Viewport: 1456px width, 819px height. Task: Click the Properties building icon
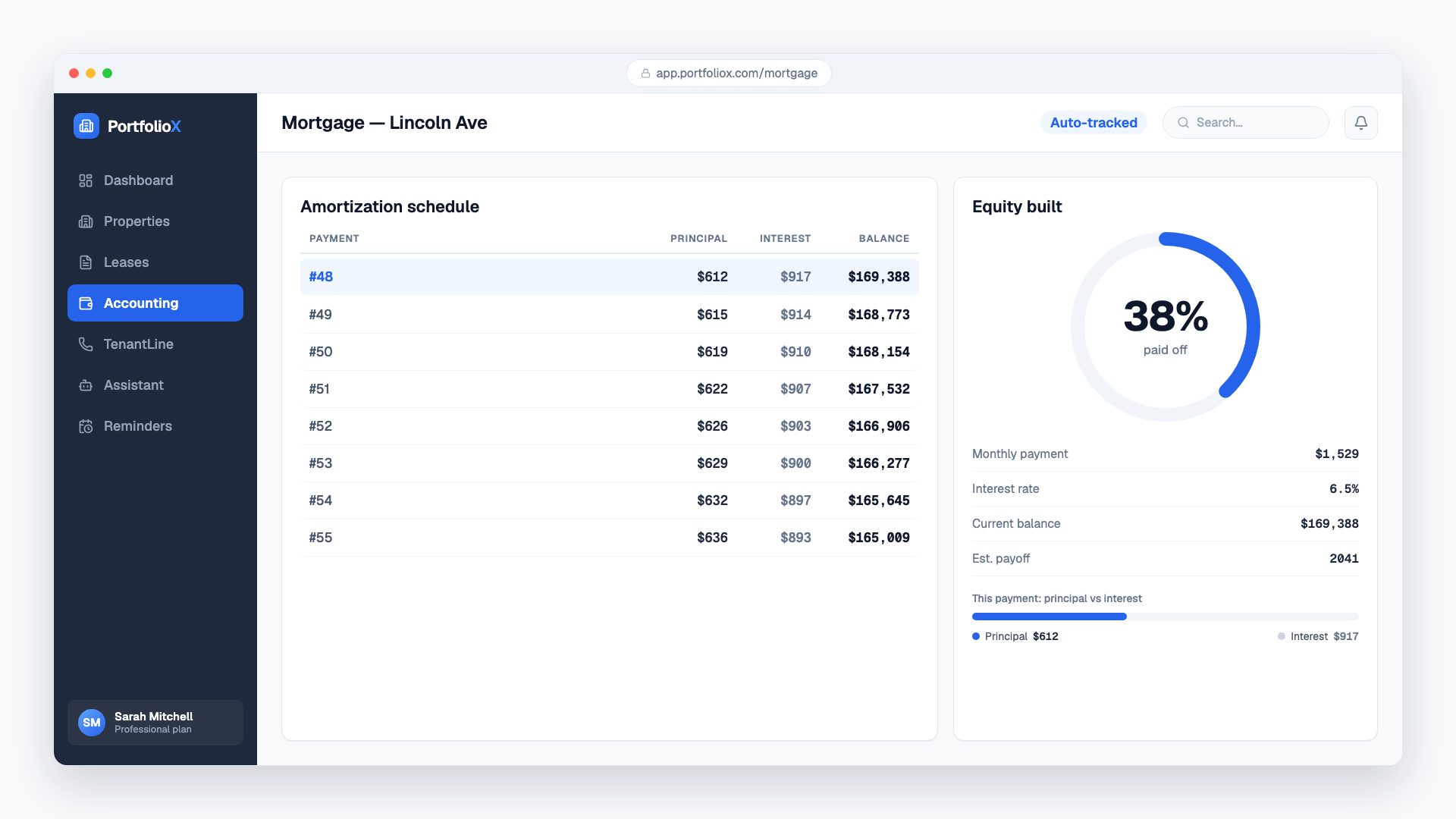[x=86, y=221]
